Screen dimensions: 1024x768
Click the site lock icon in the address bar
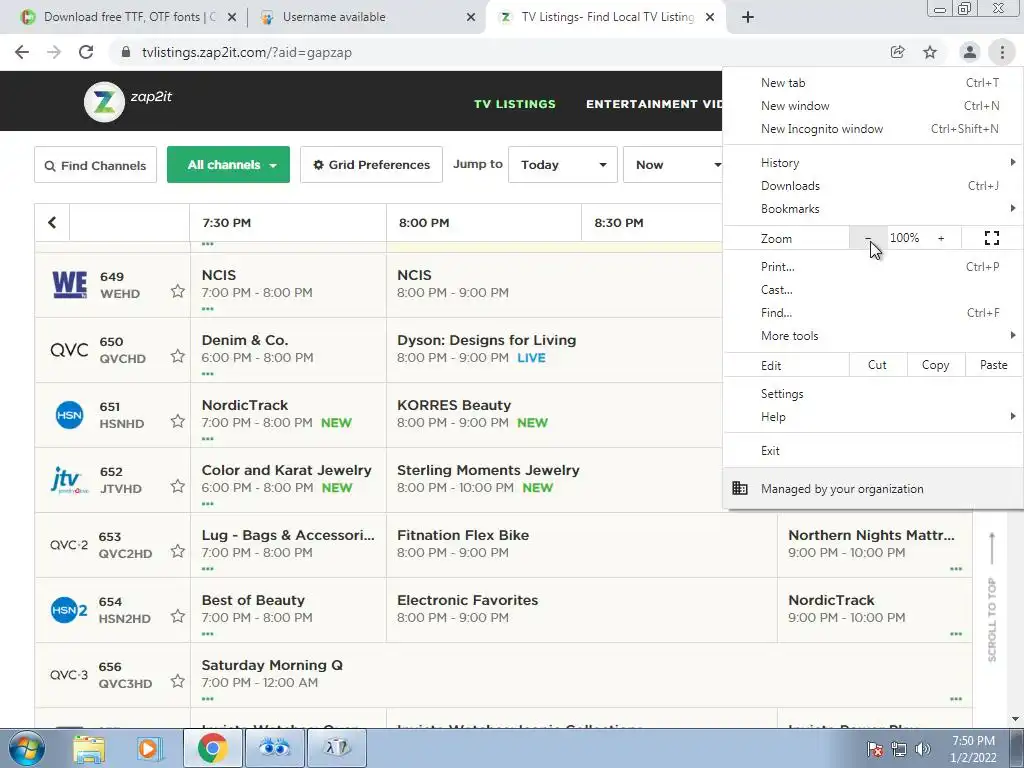tap(125, 52)
